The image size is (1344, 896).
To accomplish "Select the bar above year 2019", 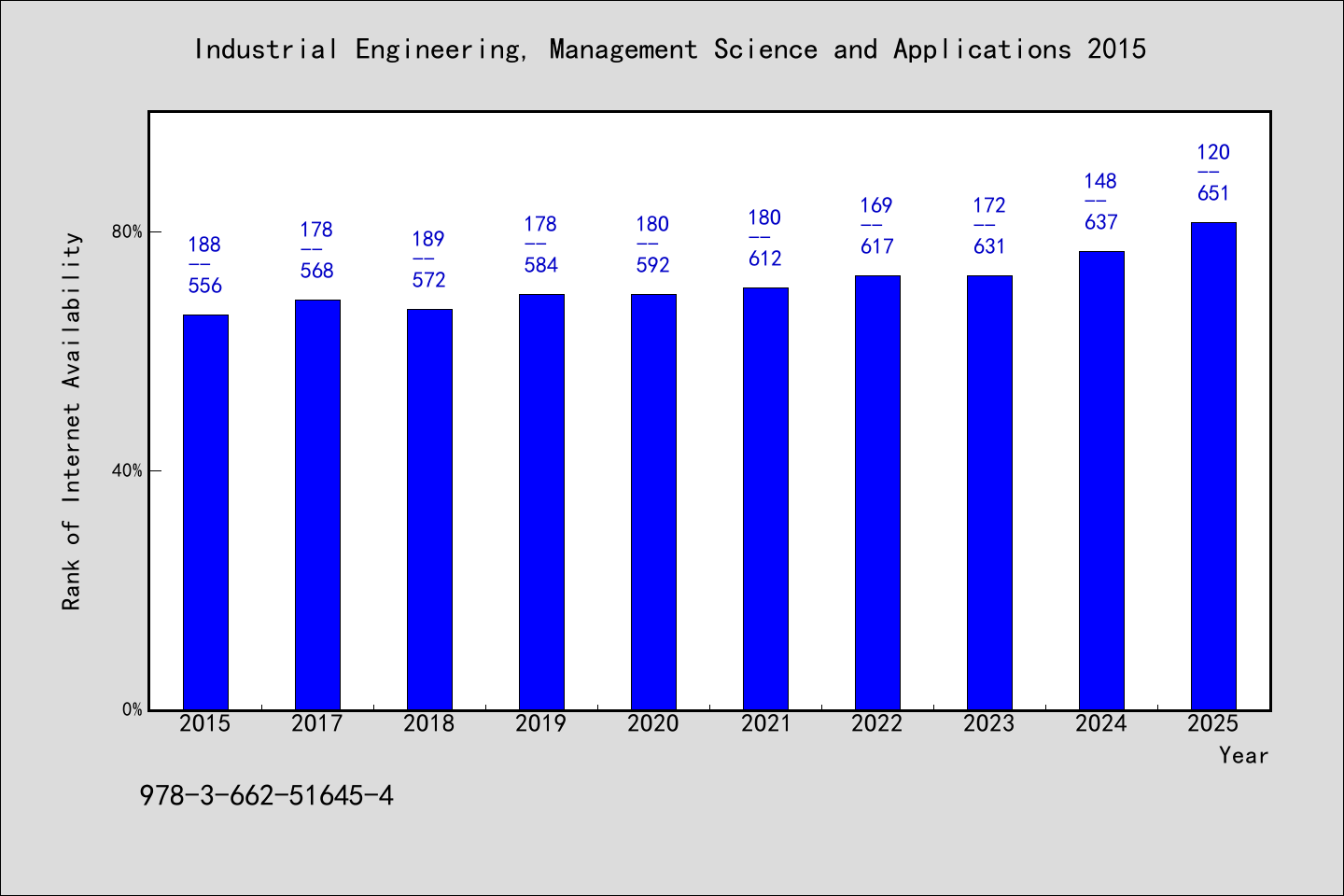I will [x=541, y=502].
